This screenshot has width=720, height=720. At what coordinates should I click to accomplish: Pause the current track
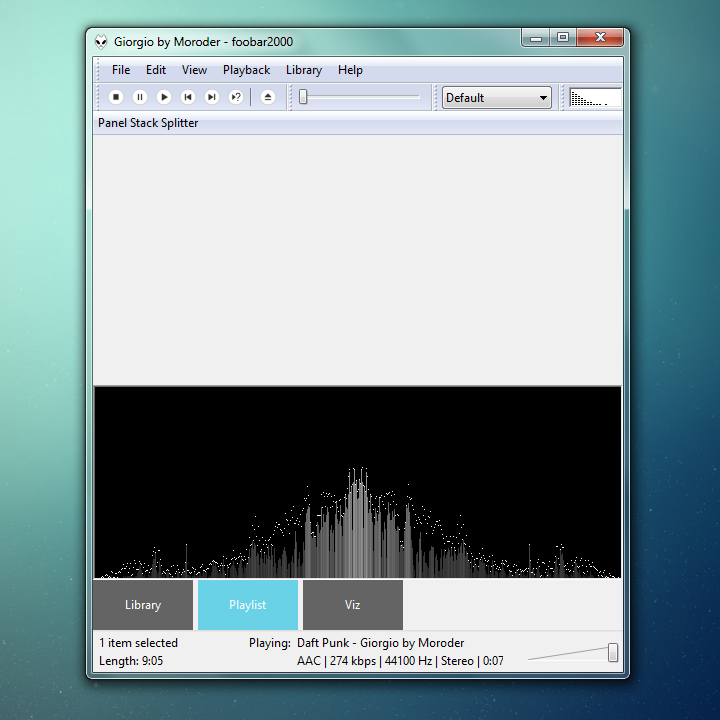point(140,97)
